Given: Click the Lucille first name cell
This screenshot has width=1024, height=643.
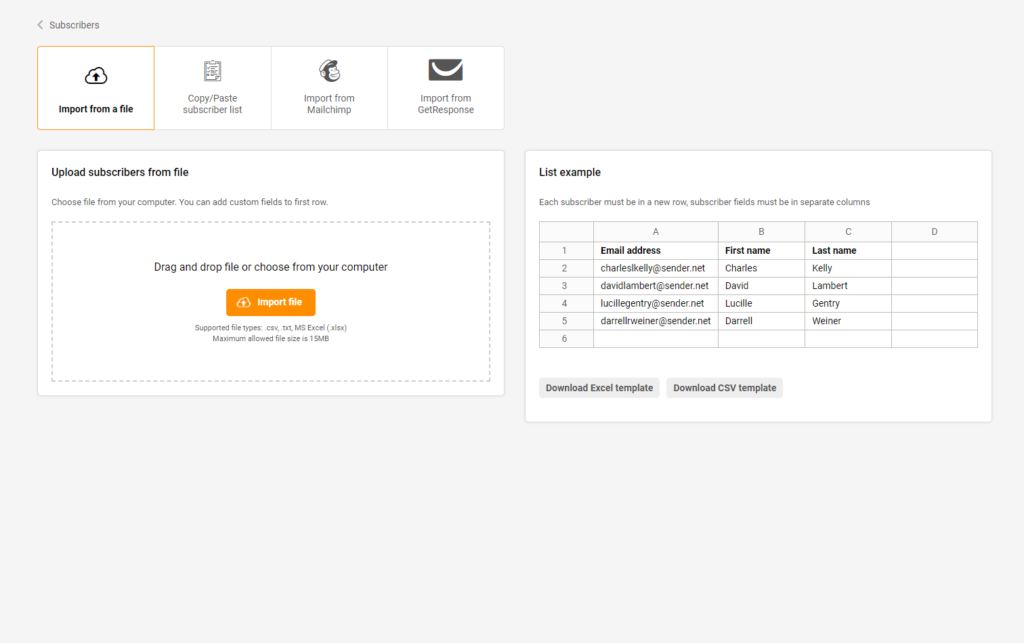Looking at the screenshot, I should (x=761, y=304).
